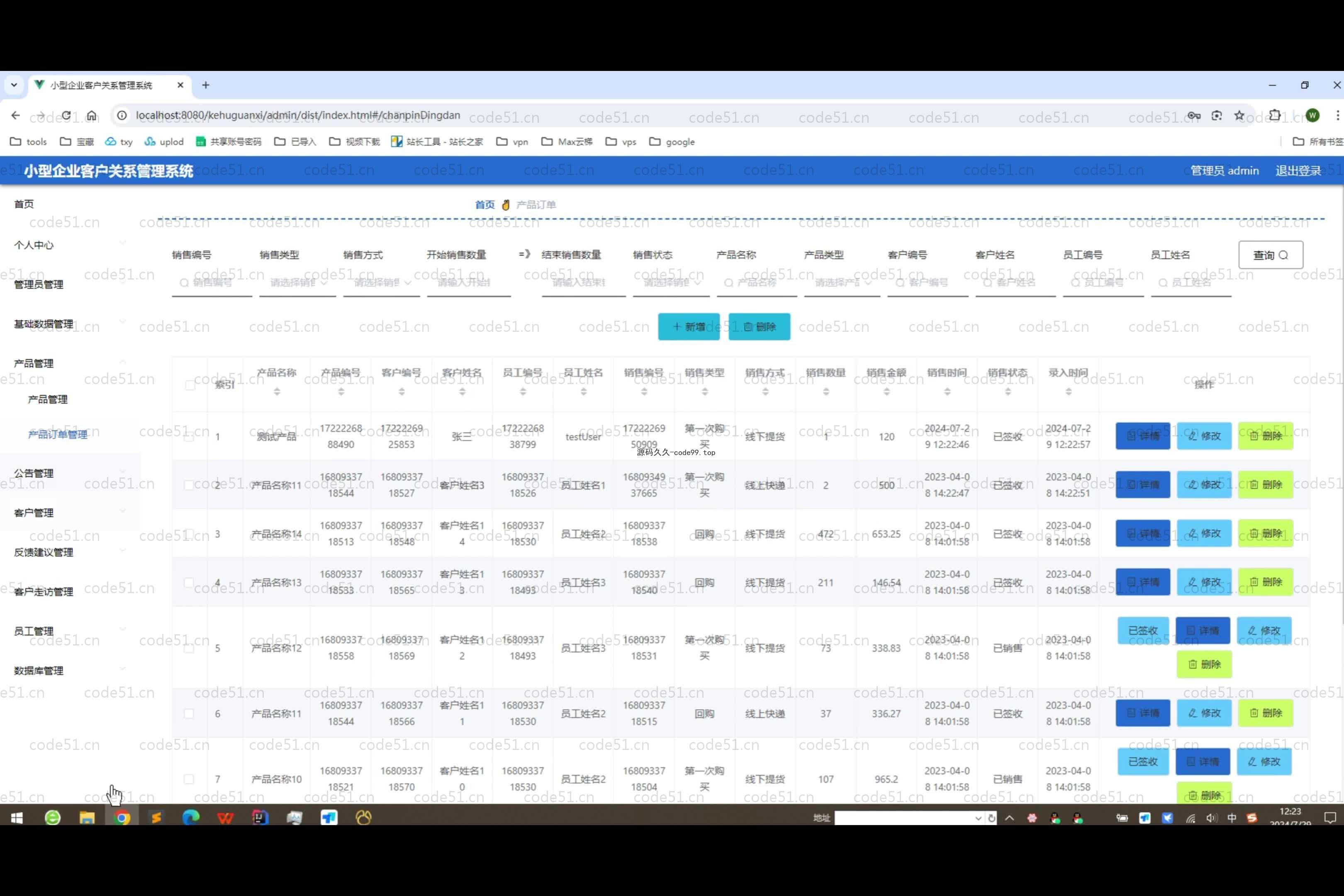Open Chrome profile avatar W
The height and width of the screenshot is (896, 1344).
tap(1312, 115)
